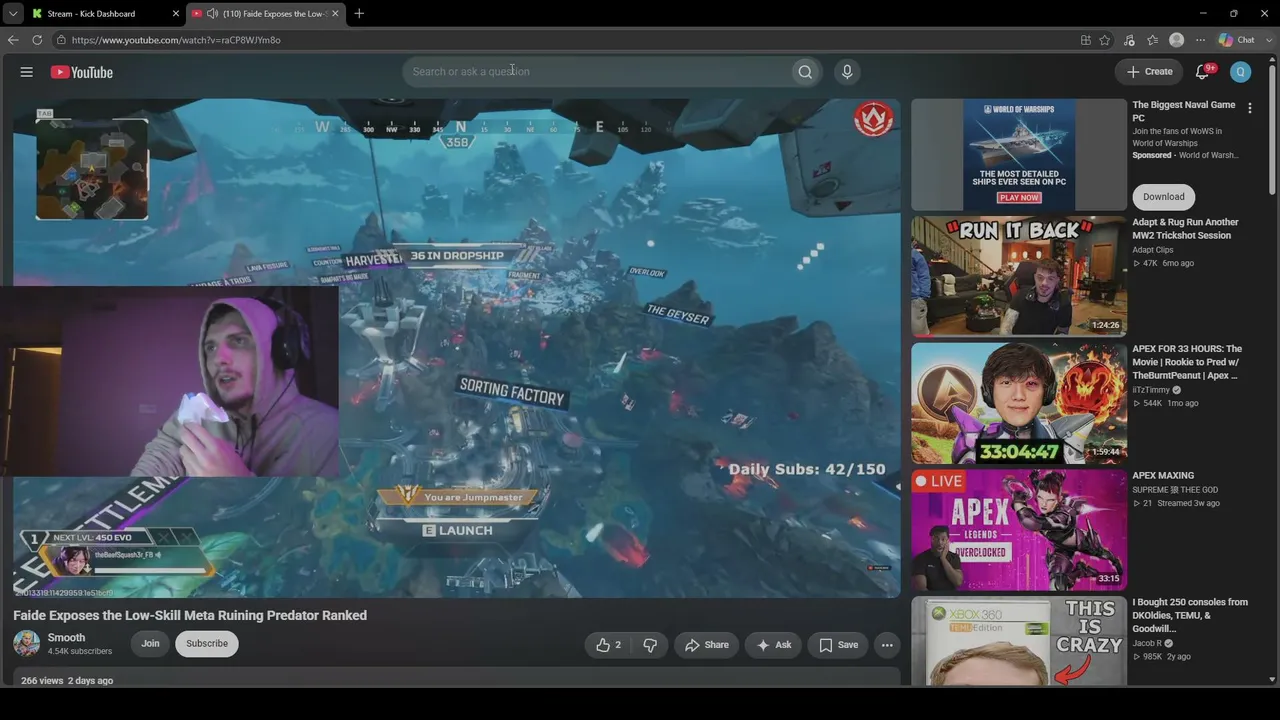Viewport: 1280px width, 720px height.
Task: Click the main video player
Action: click(x=457, y=347)
